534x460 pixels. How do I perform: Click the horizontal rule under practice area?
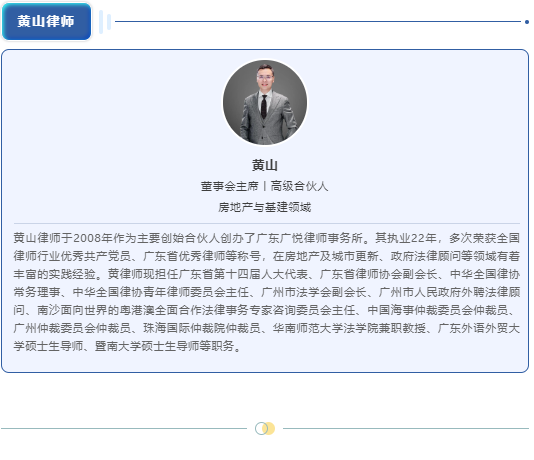pos(267,224)
